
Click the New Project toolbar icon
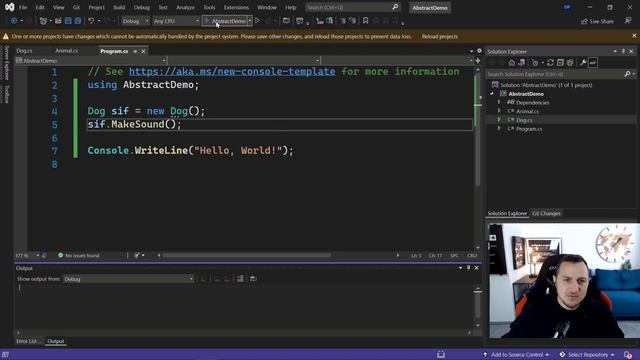coord(43,21)
